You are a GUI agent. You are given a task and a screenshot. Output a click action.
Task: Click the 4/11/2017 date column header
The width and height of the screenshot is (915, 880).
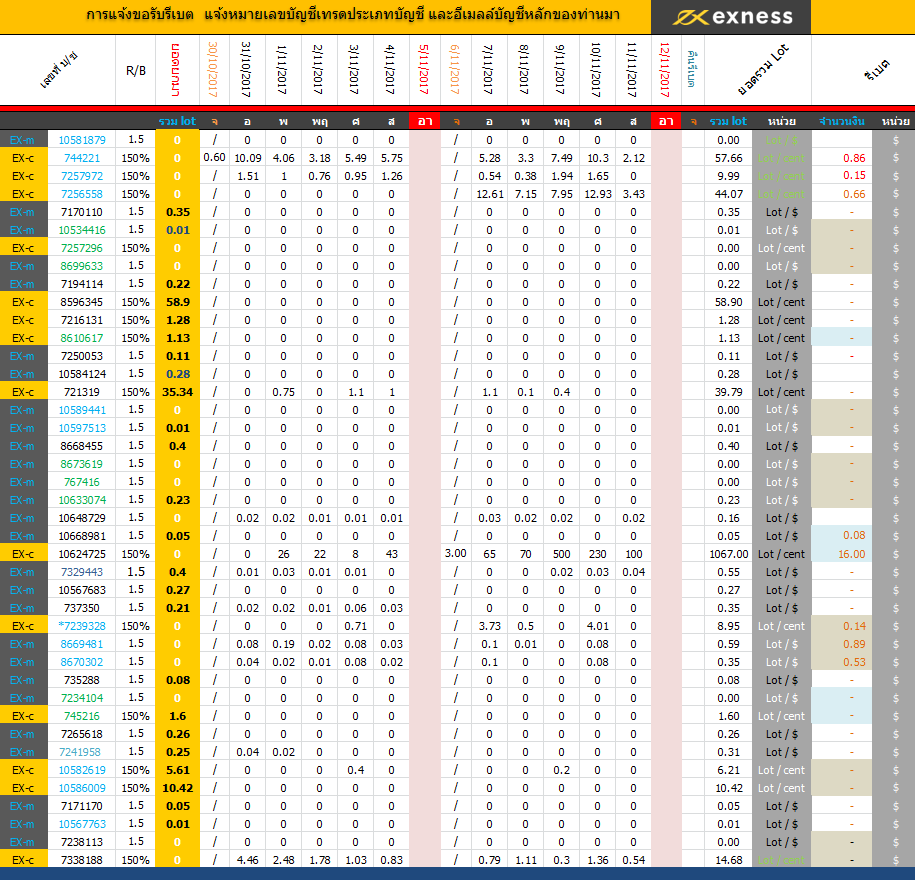pos(391,69)
